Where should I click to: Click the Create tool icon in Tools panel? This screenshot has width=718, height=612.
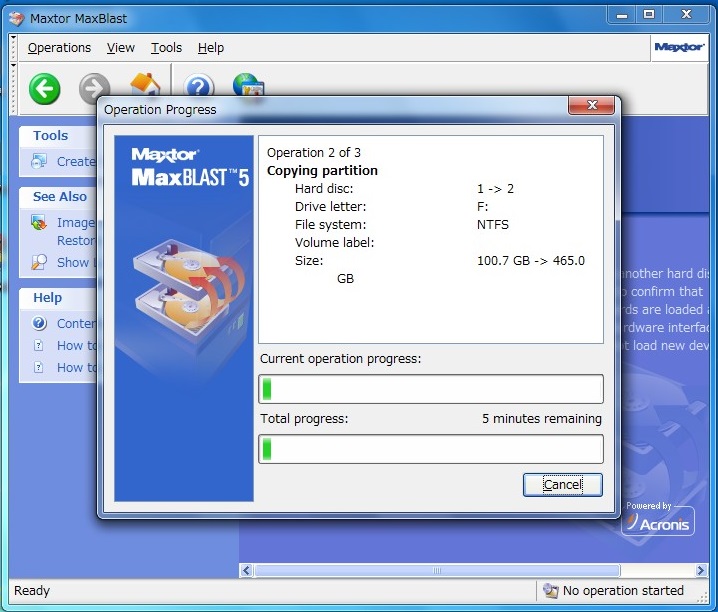[x=39, y=162]
